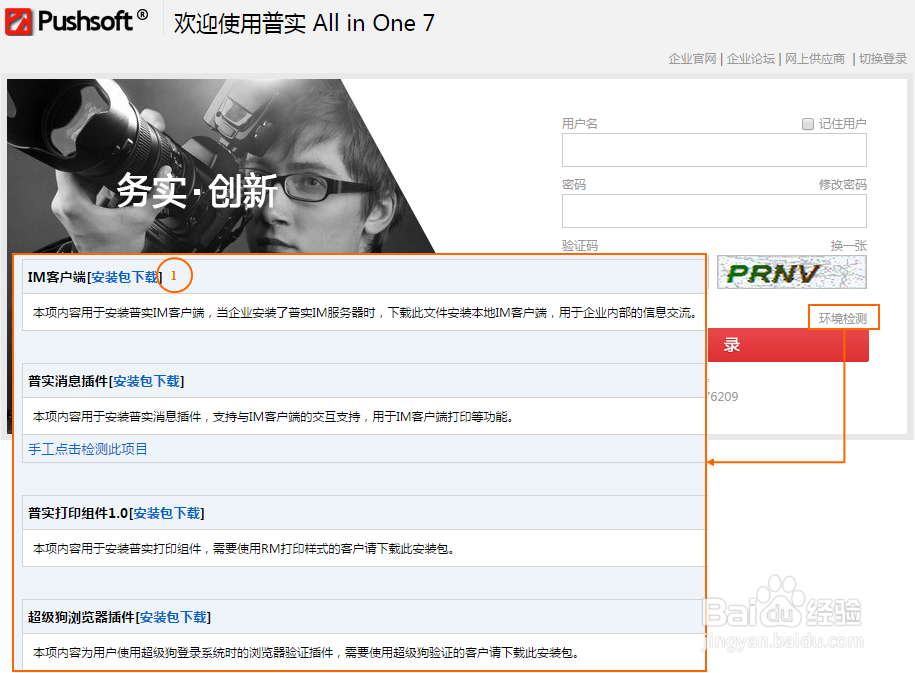Click the PRNV captcha image
This screenshot has height=673, width=915.
792,272
